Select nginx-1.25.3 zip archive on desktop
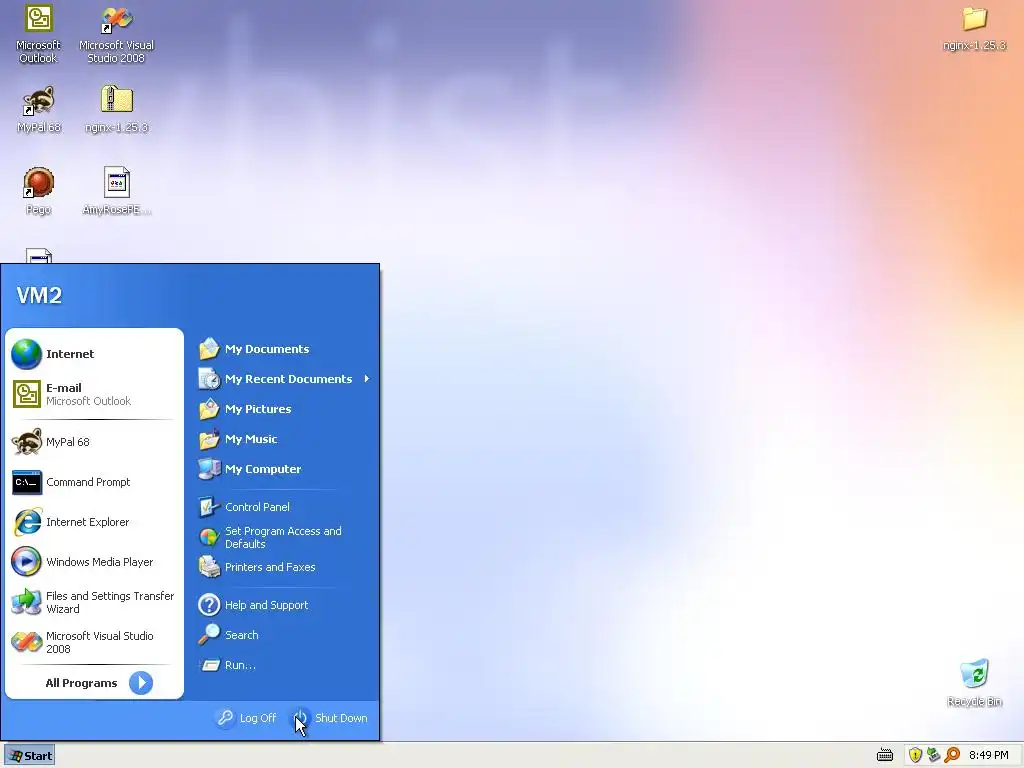Screen dimensions: 1024x768 pos(116,110)
